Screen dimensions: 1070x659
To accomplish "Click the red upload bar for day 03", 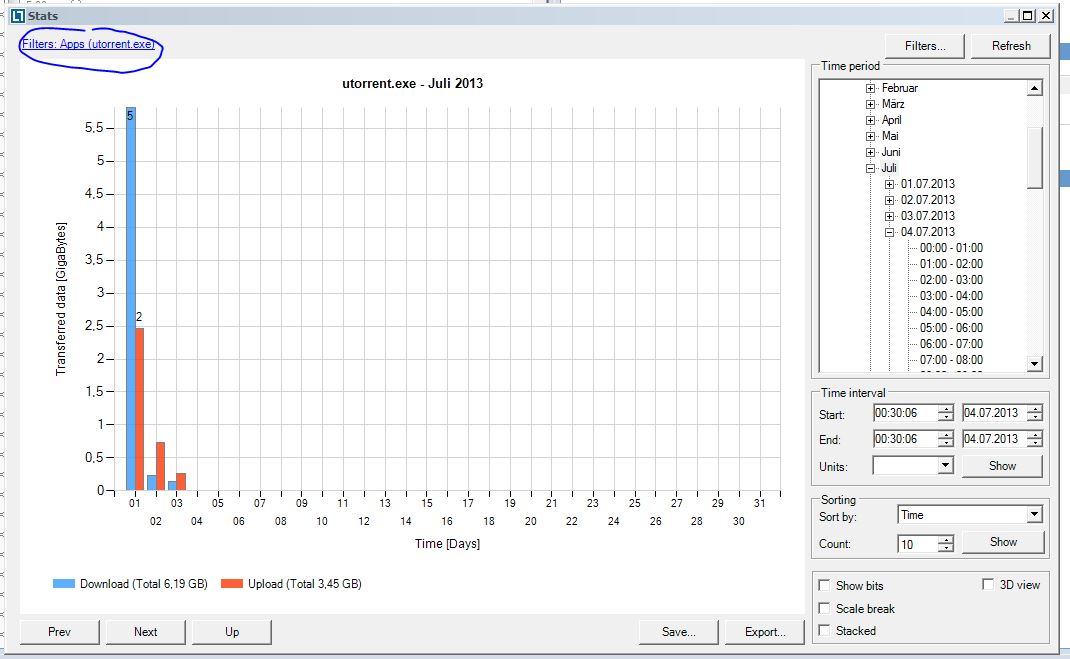I will [181, 482].
